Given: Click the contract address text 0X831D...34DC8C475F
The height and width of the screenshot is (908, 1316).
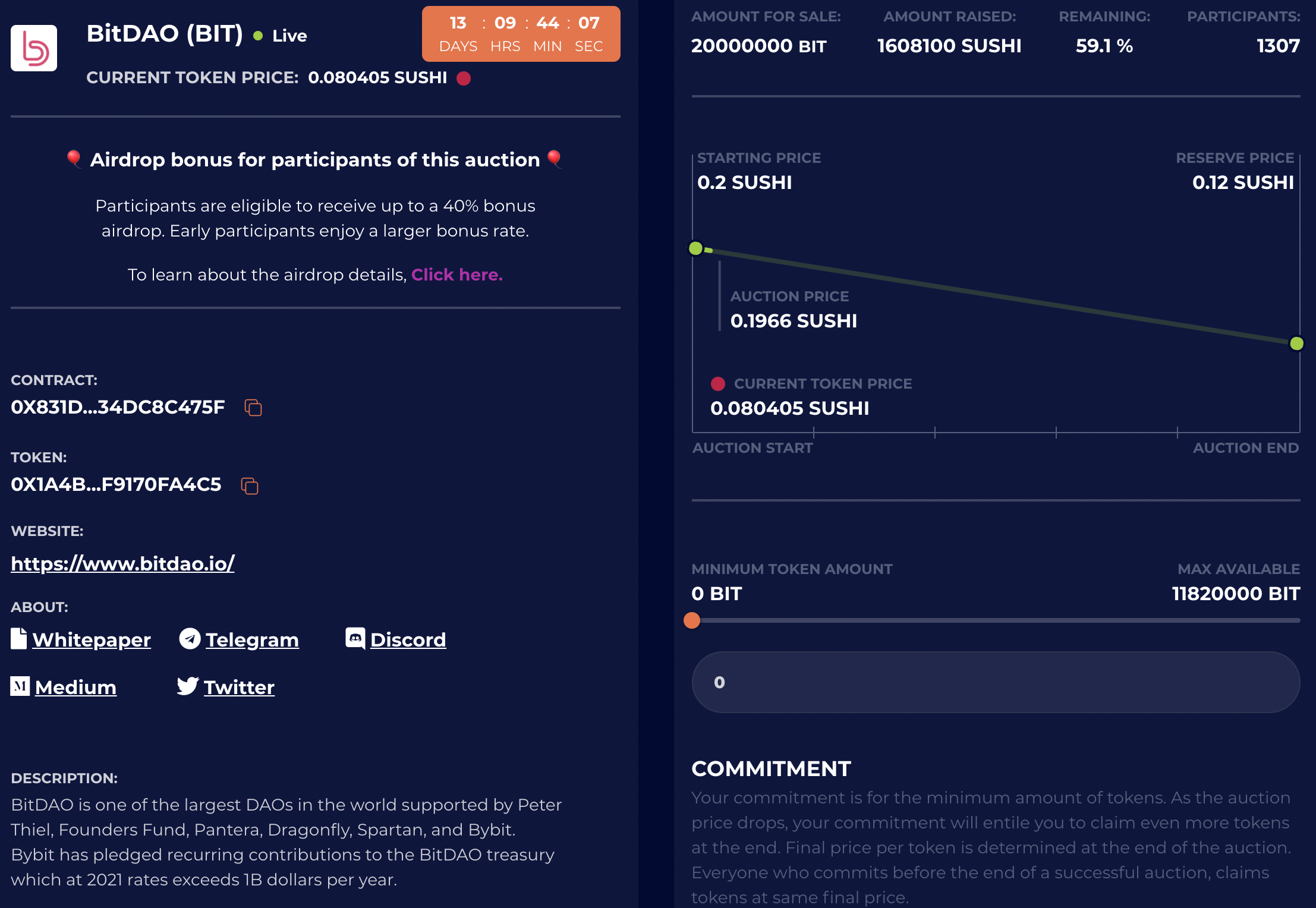Looking at the screenshot, I should (118, 407).
